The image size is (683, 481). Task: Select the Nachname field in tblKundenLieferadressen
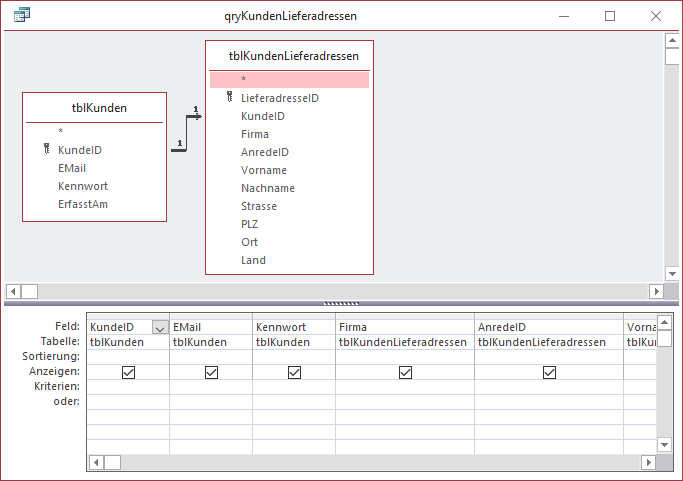267,188
